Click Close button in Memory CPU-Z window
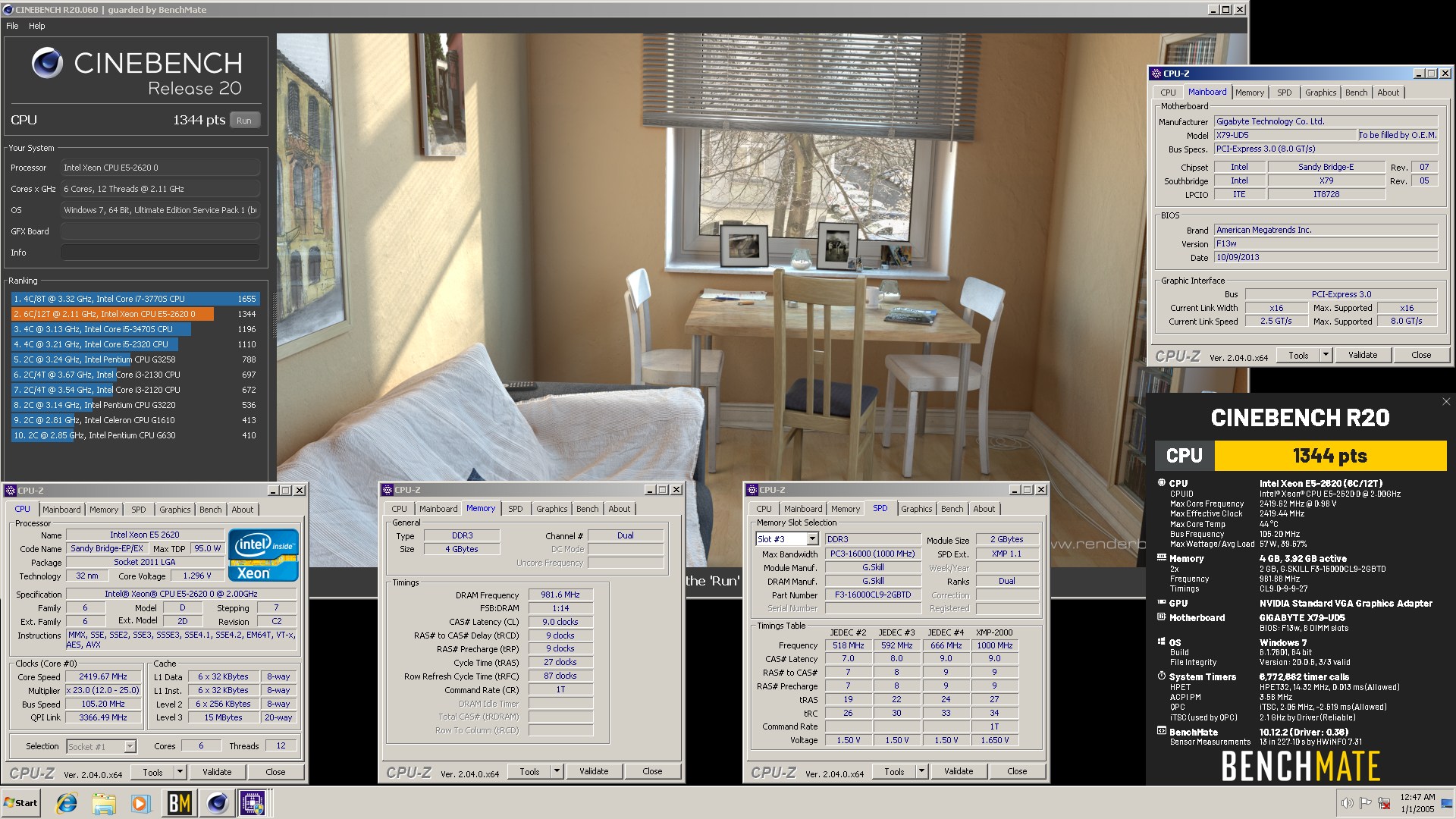Viewport: 1456px width, 819px height. tap(652, 771)
